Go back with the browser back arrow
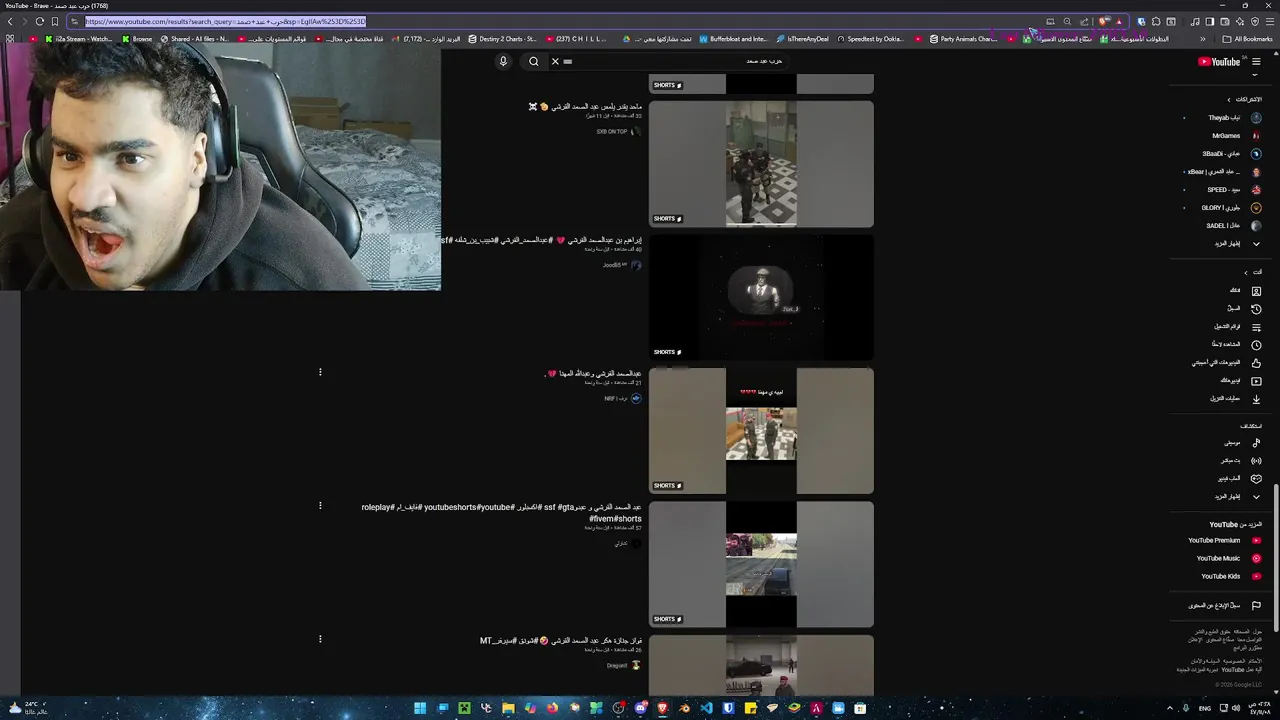Viewport: 1280px width, 720px height. point(9,21)
